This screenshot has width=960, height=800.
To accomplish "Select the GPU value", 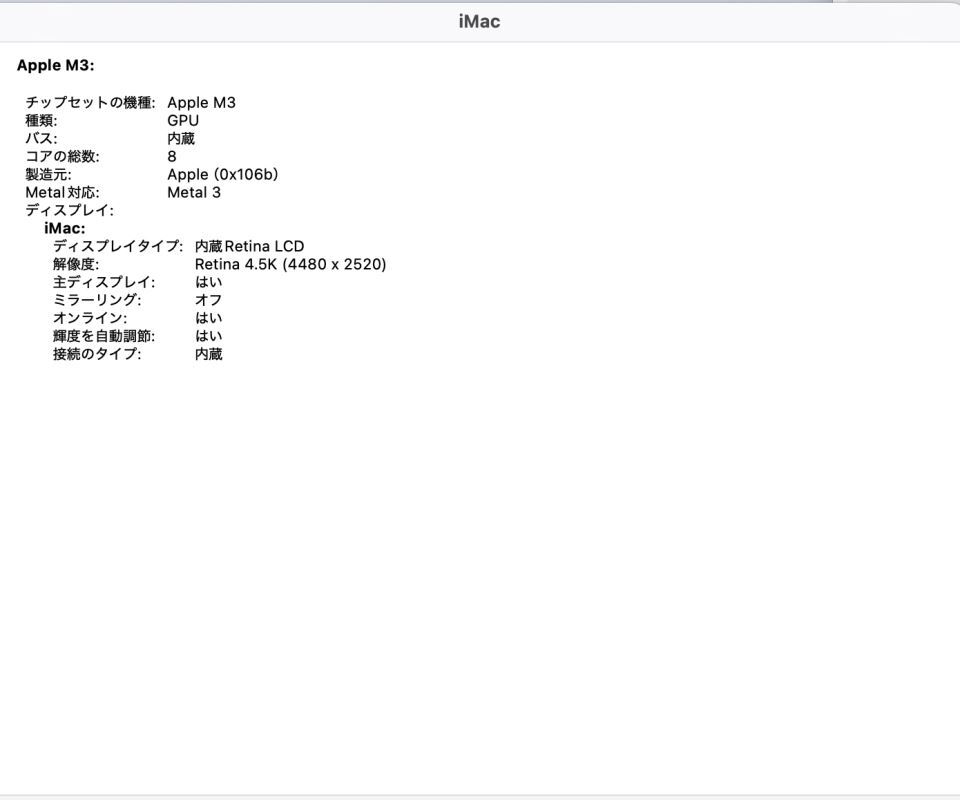I will 183,121.
